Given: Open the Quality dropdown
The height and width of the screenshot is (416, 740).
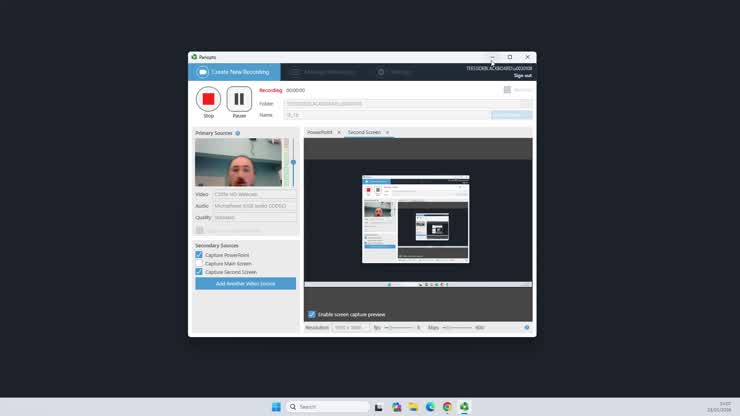Looking at the screenshot, I should pyautogui.click(x=255, y=217).
